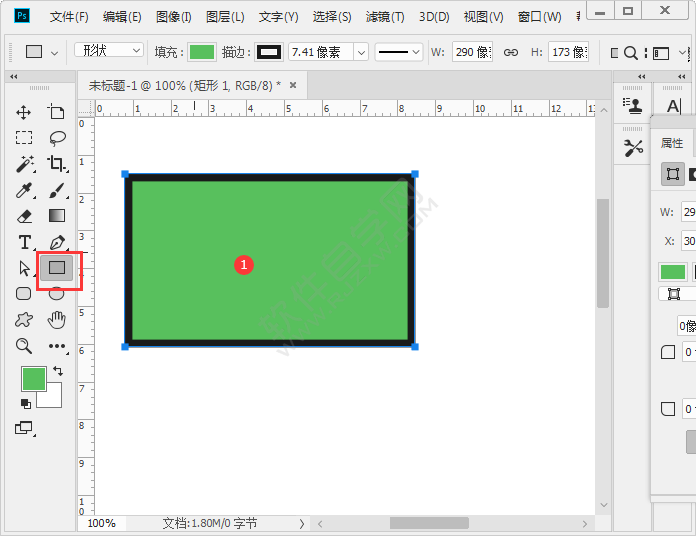Open the 选择(S) menu

[332, 17]
